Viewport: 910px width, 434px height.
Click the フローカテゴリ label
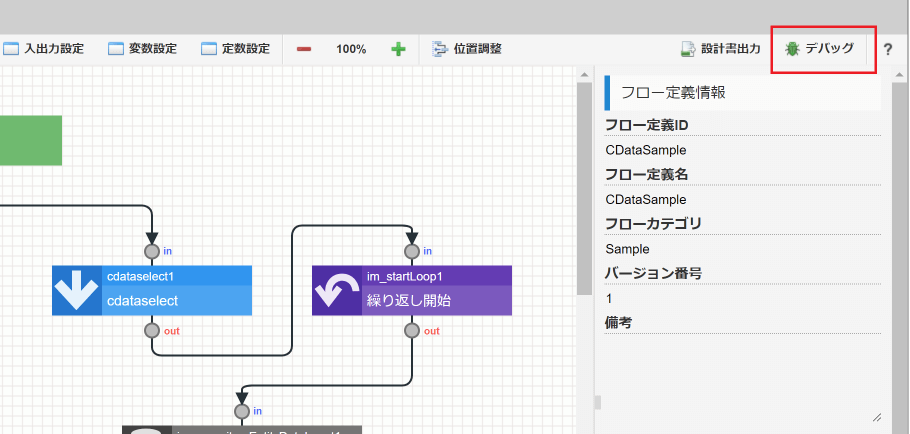click(653, 224)
